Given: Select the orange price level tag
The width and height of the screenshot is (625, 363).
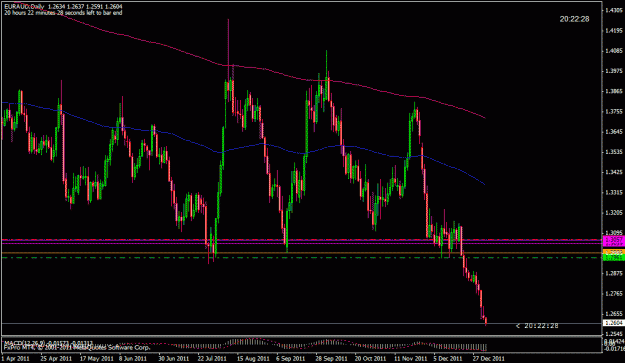Looking at the screenshot, I should [x=614, y=252].
